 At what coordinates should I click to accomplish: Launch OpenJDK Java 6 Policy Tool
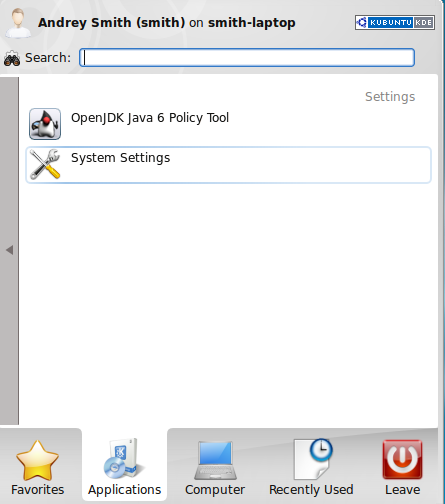coord(229,124)
